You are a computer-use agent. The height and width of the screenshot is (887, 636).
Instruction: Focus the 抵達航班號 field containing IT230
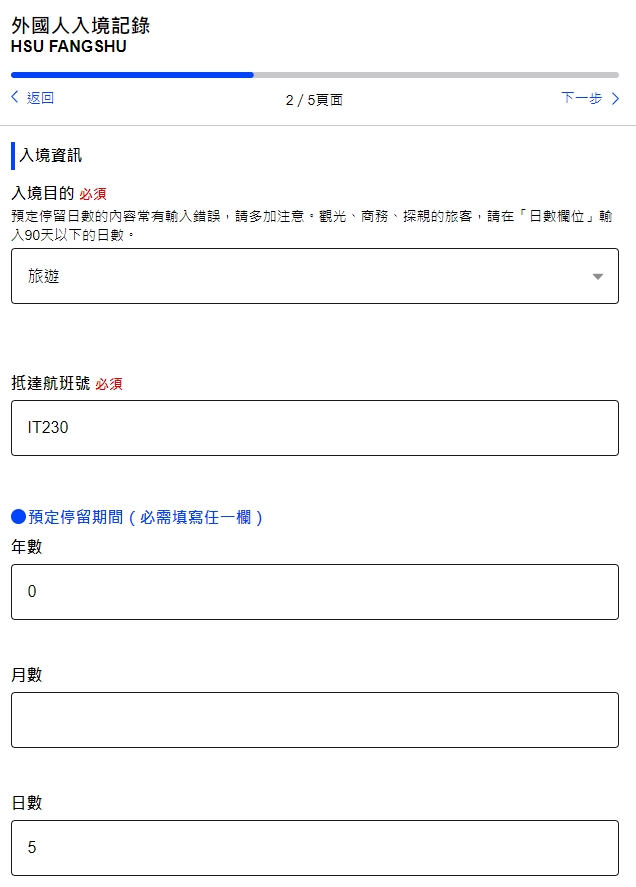pyautogui.click(x=315, y=428)
